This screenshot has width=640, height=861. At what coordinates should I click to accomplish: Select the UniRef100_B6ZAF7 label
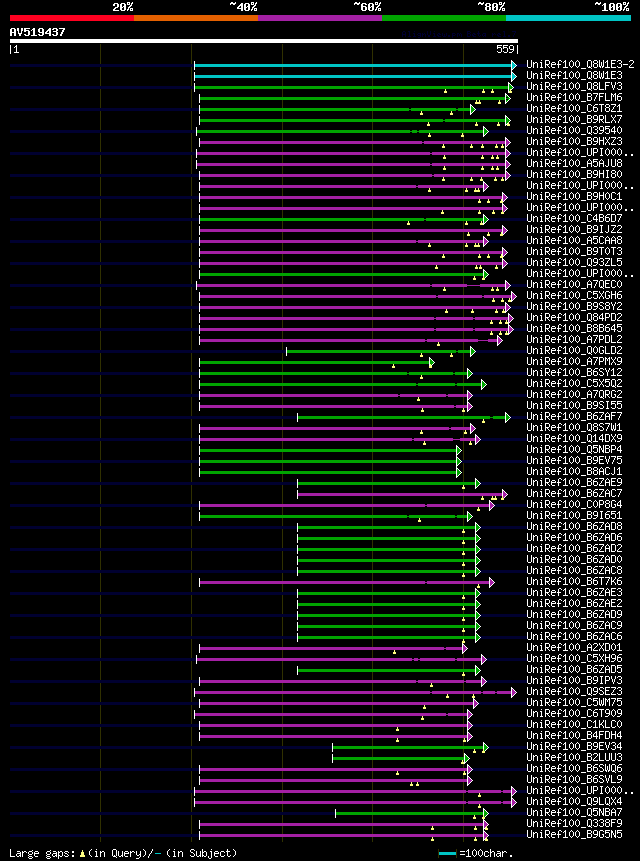point(575,416)
